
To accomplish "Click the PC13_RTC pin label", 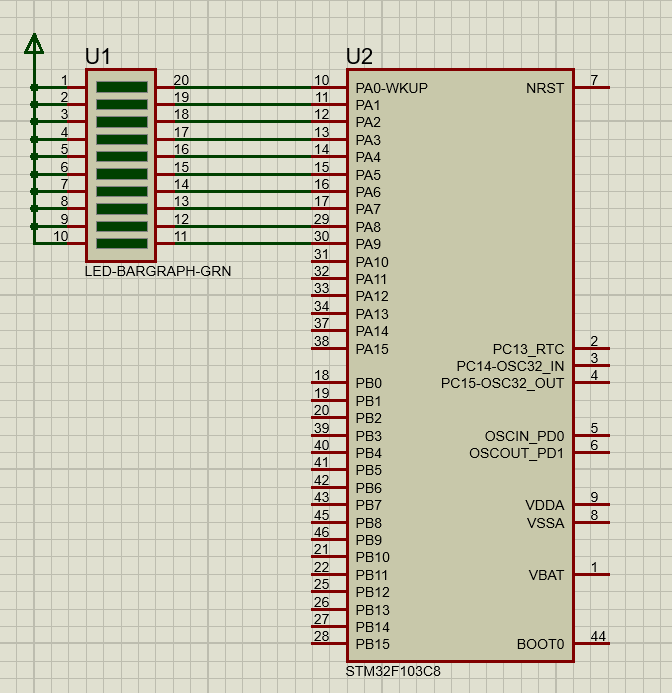I will pyautogui.click(x=529, y=349).
